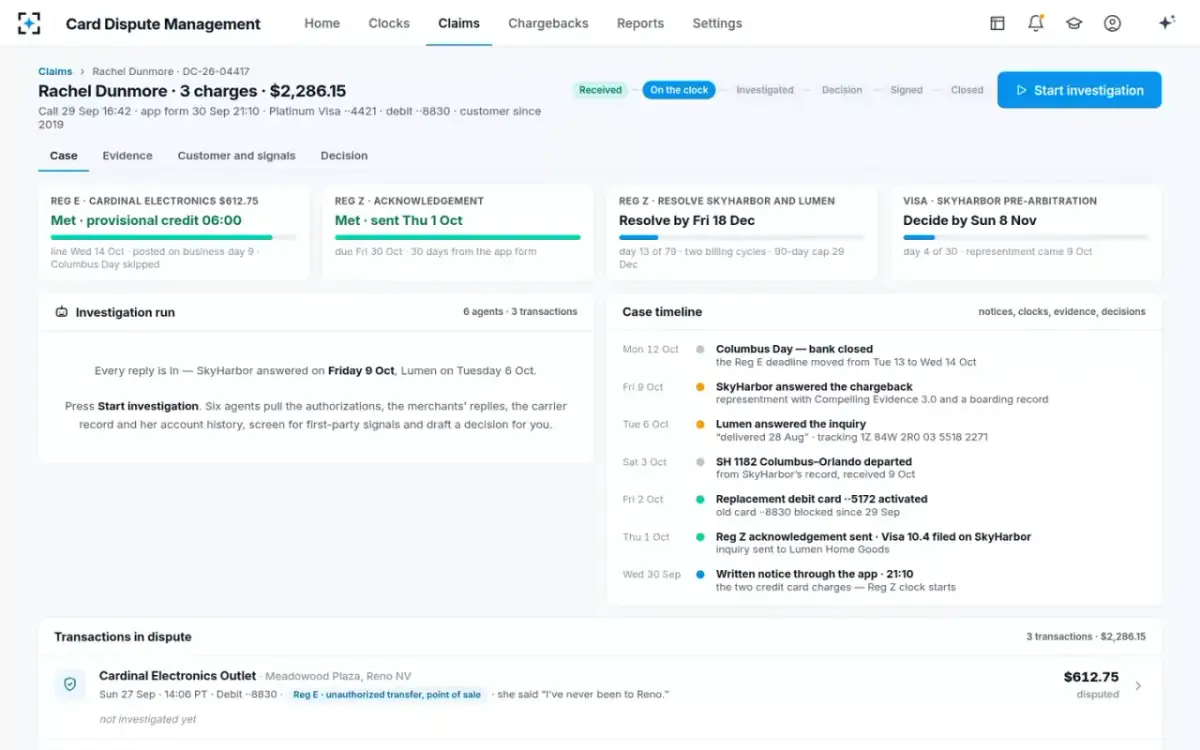
Task: Select the Replacement debit card activated marker dot
Action: coord(700,499)
